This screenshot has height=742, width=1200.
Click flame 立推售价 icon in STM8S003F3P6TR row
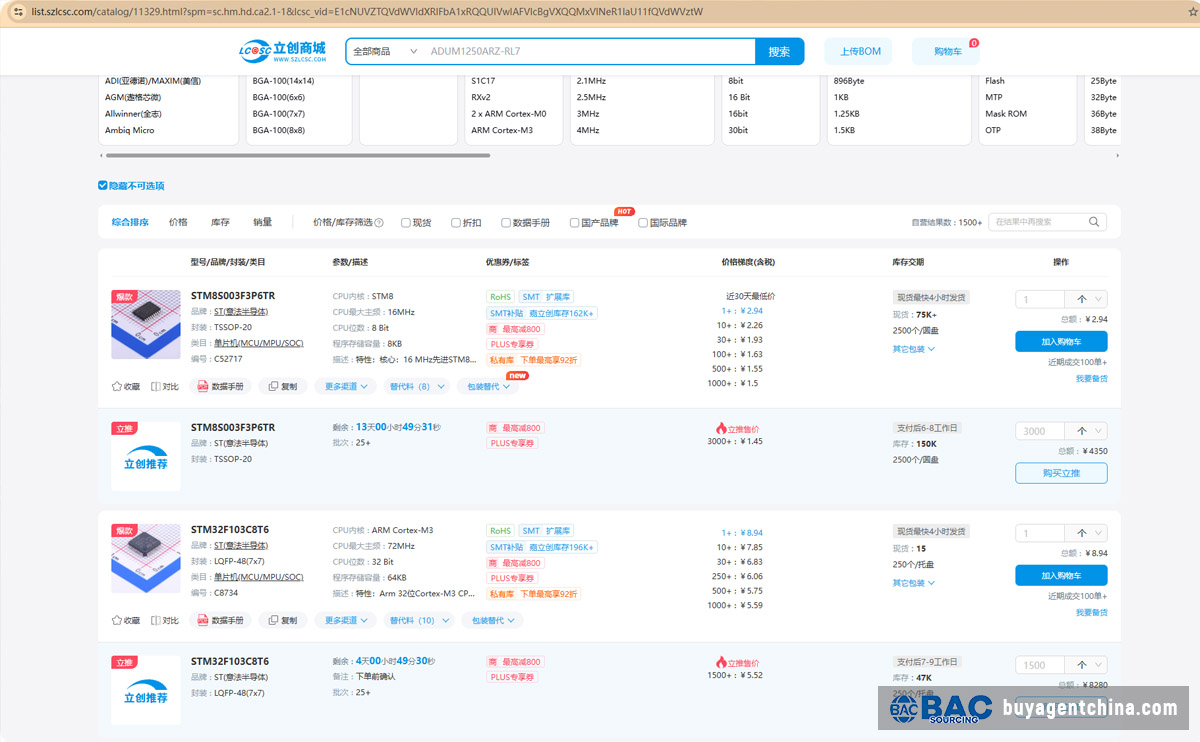pyautogui.click(x=721, y=428)
